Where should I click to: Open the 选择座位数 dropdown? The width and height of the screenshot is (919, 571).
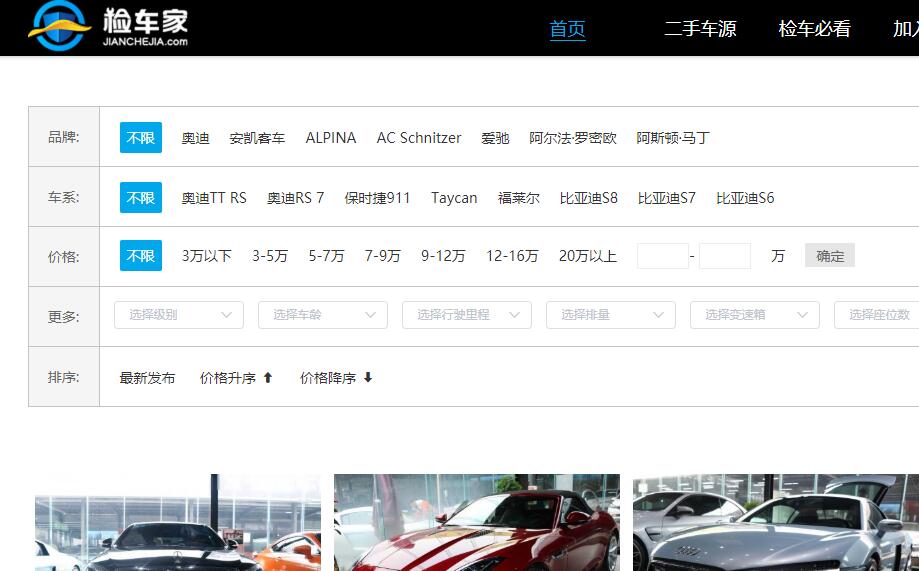[x=877, y=315]
